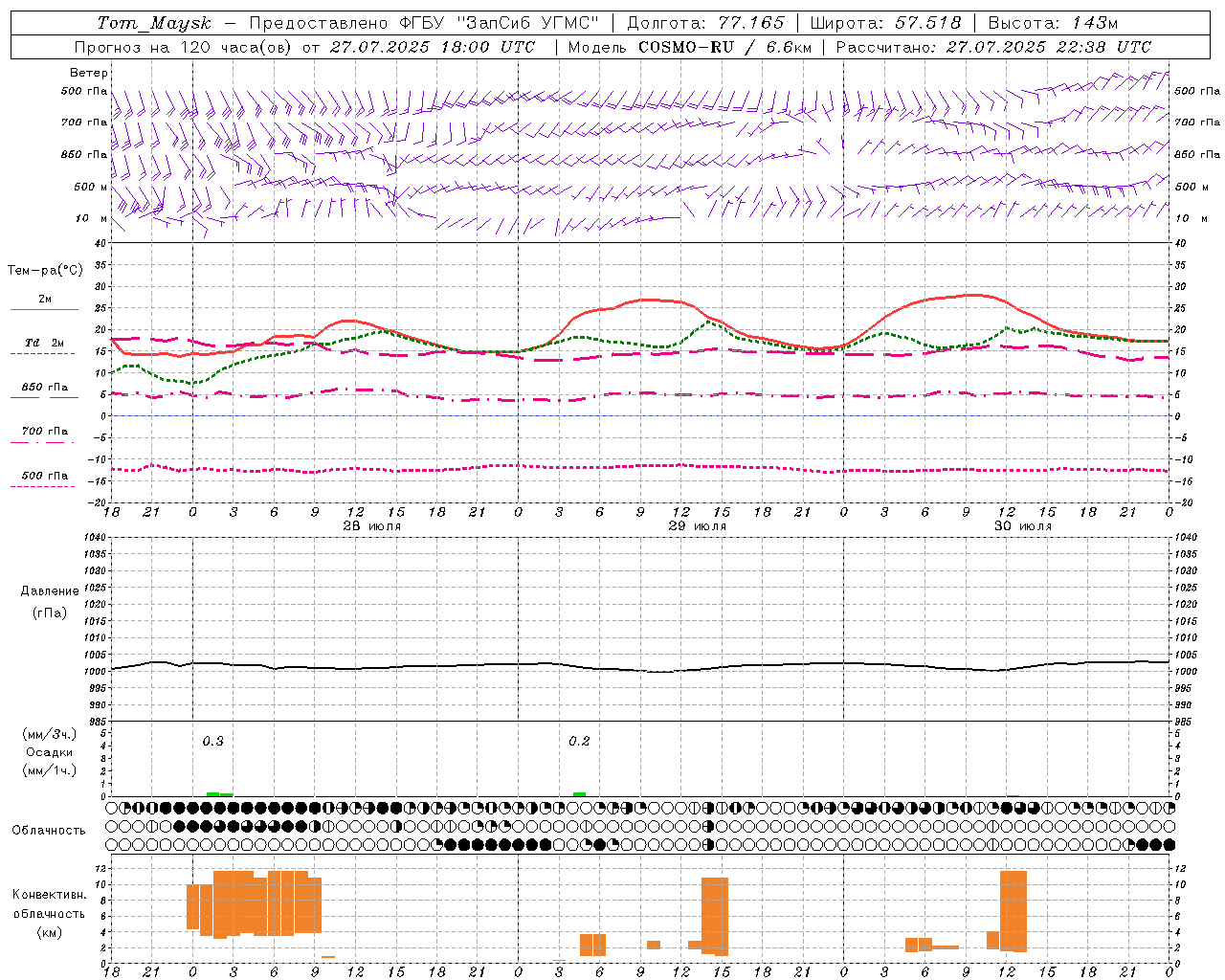Click the 'Давление' pressure panel label
This screenshot has height=980, width=1225.
pyautogui.click(x=50, y=591)
